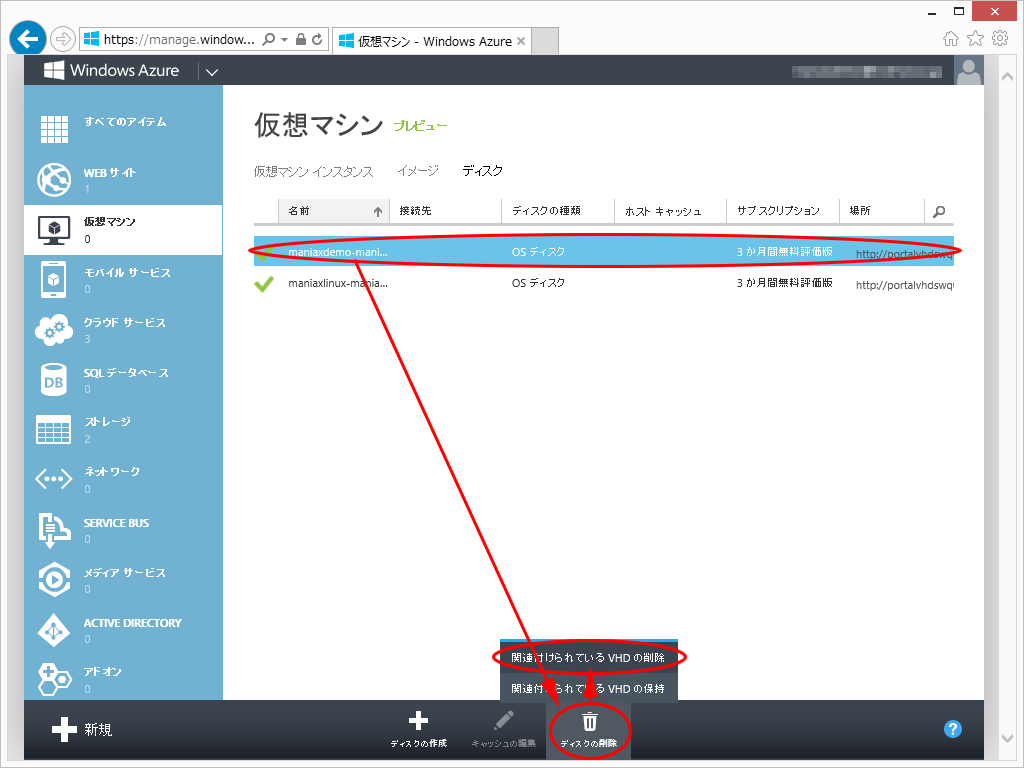Open the メディア サービス play icon
Viewport: 1024px width, 768px height.
(54, 579)
